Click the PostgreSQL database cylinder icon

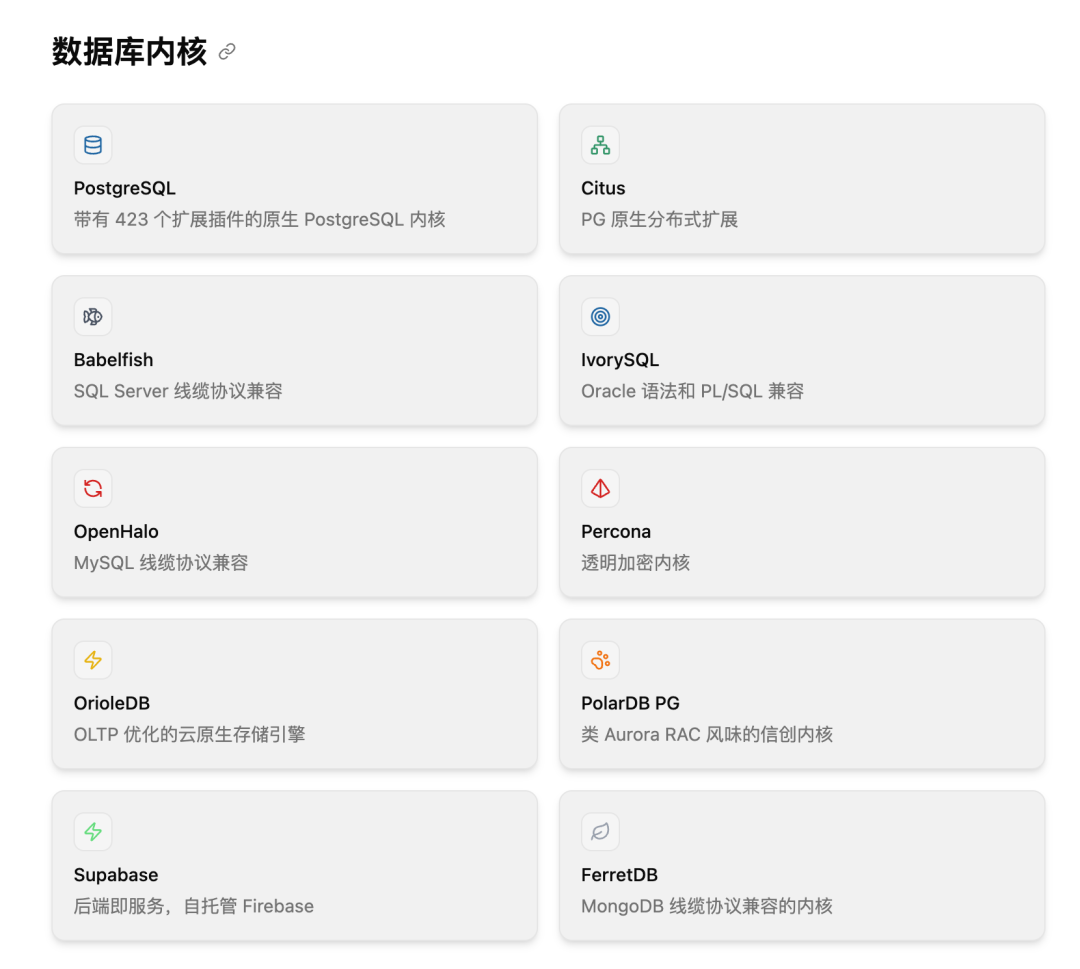click(93, 145)
